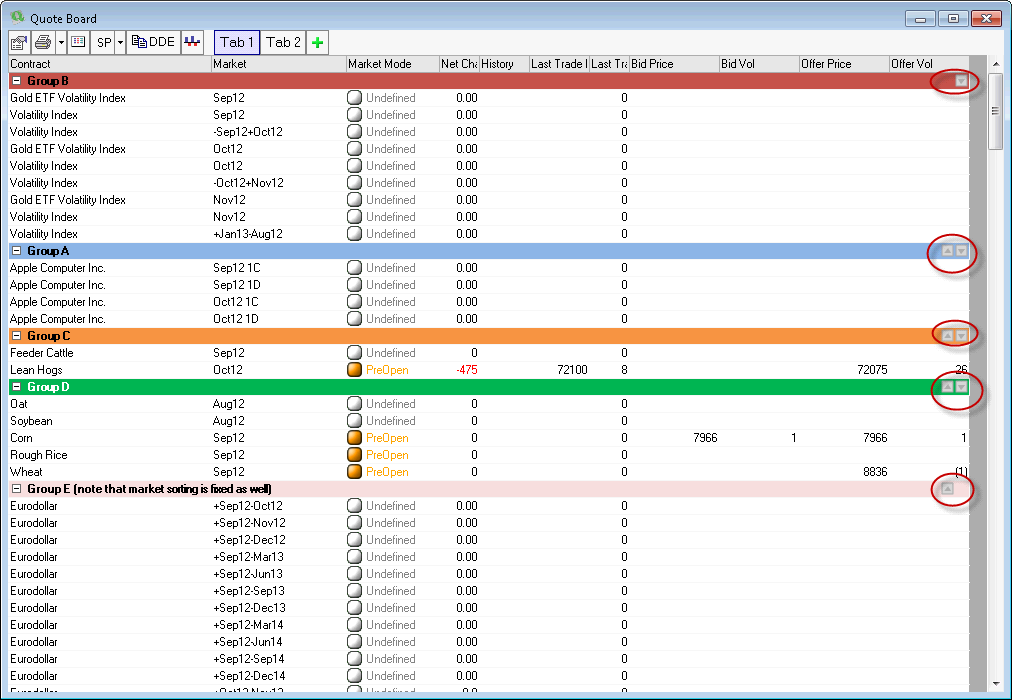The image size is (1012, 700).
Task: Collapse Group D section
Action: pyautogui.click(x=16, y=387)
